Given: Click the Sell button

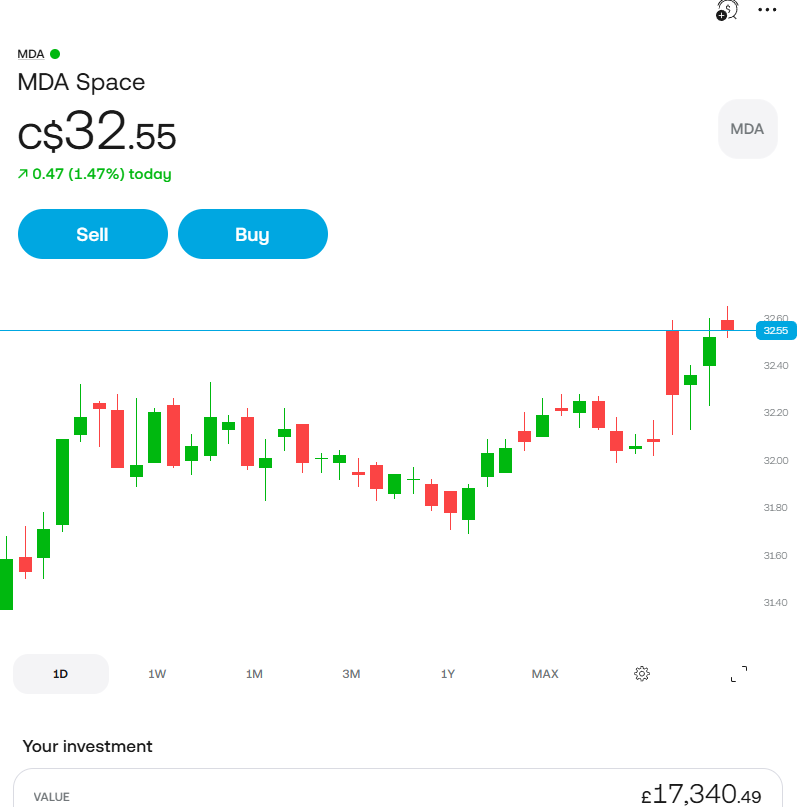Looking at the screenshot, I should click(x=93, y=234).
